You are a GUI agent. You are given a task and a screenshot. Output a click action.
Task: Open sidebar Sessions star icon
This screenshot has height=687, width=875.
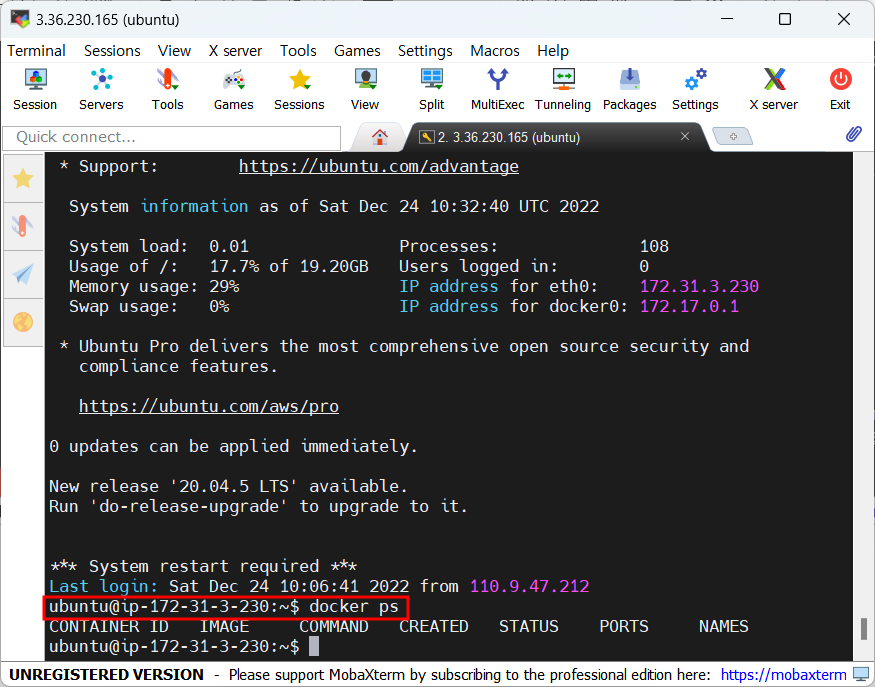tap(23, 179)
